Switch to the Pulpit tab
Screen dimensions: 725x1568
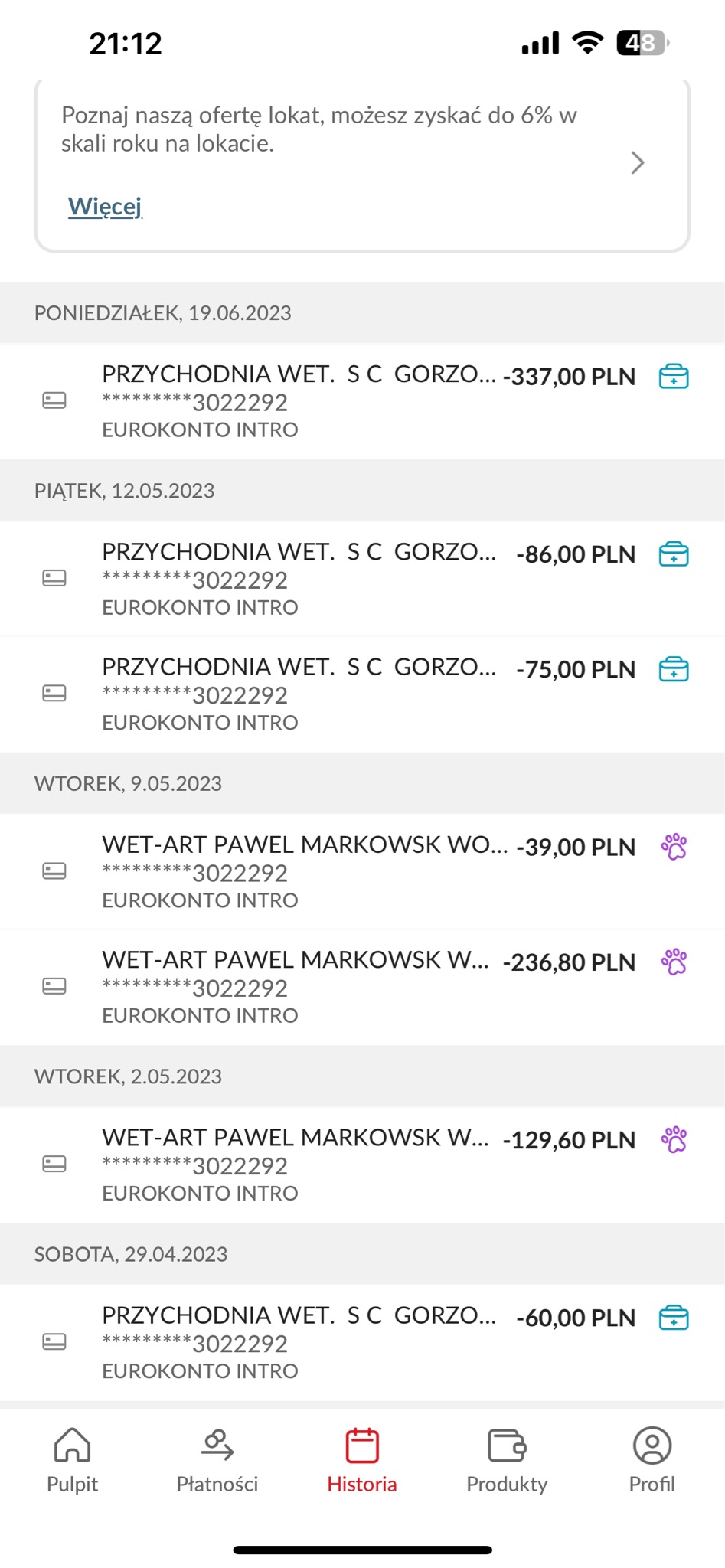[x=73, y=1461]
